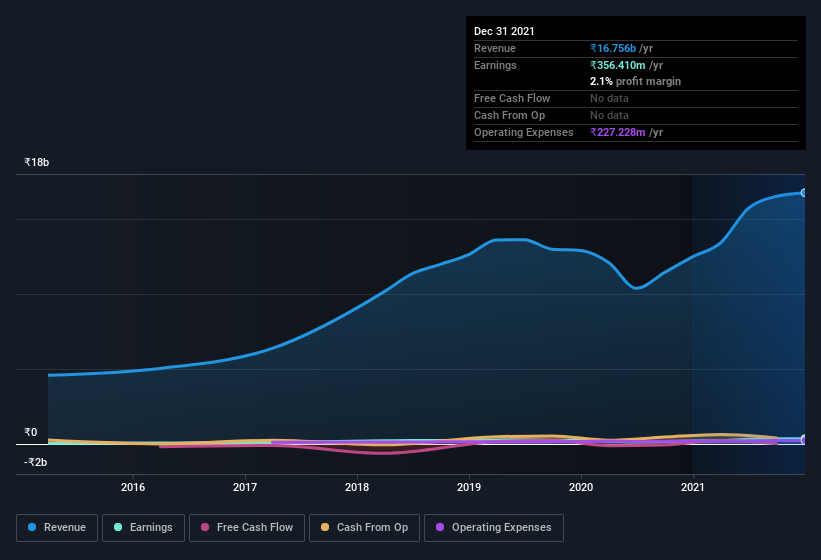The width and height of the screenshot is (821, 560).
Task: Click the Operating Expenses label in the tooltip
Action: [524, 132]
